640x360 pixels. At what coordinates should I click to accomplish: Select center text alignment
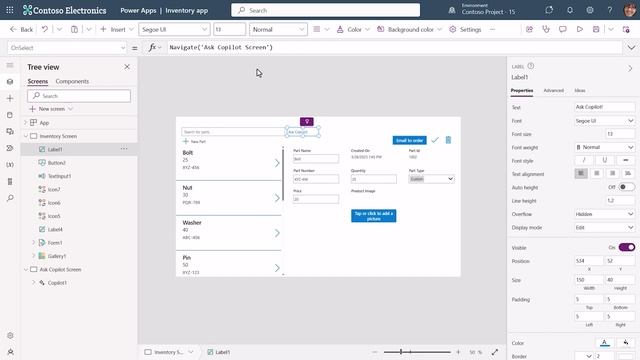(x=597, y=173)
